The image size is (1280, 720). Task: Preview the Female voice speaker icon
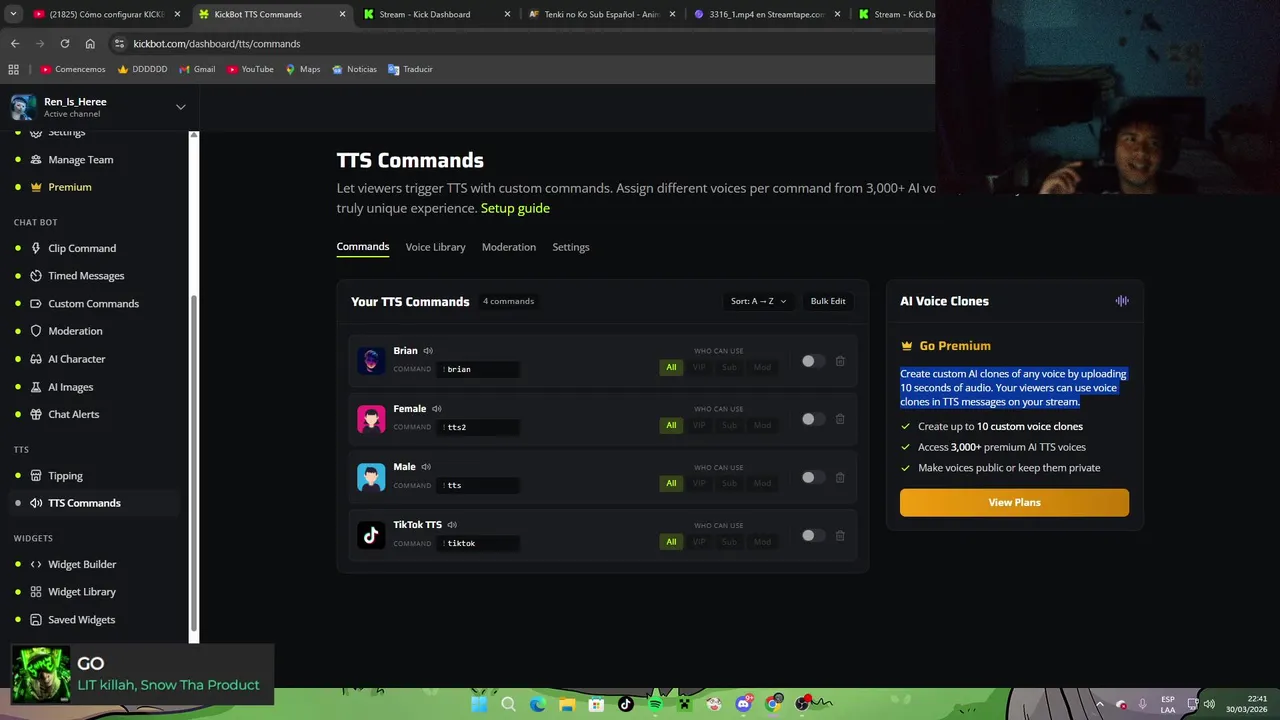coord(437,409)
